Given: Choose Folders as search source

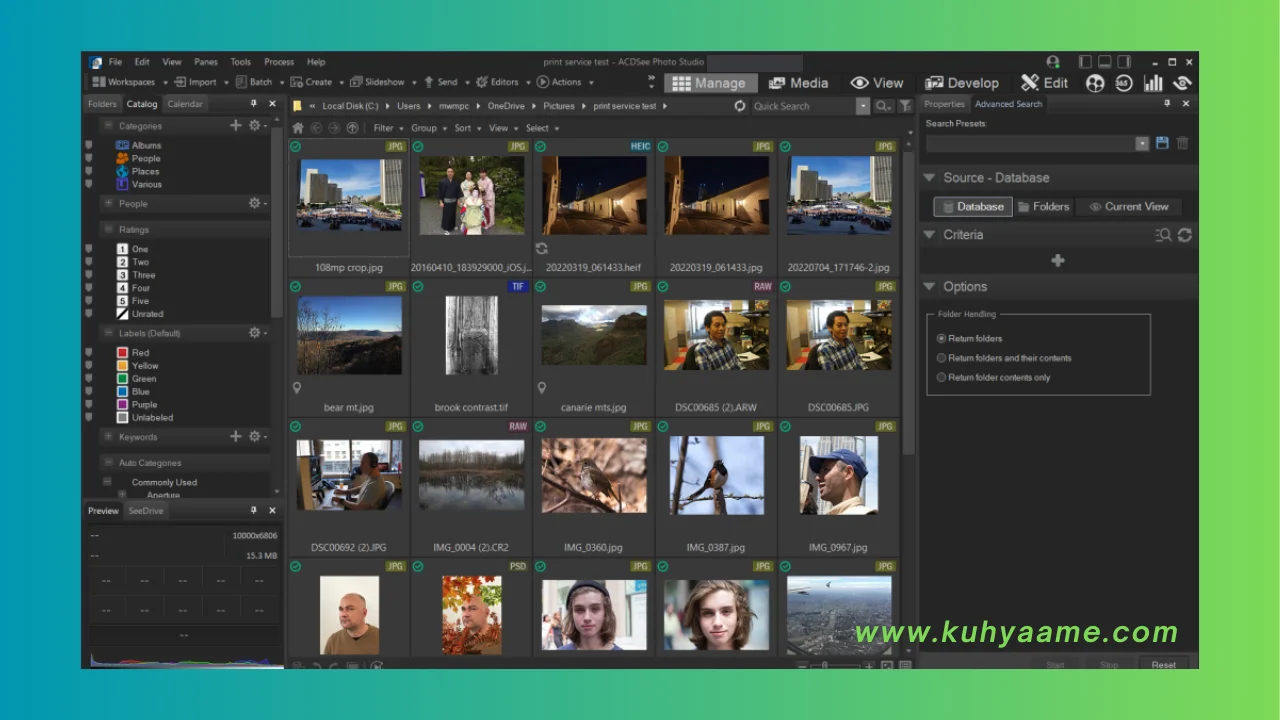Looking at the screenshot, I should coord(1044,206).
